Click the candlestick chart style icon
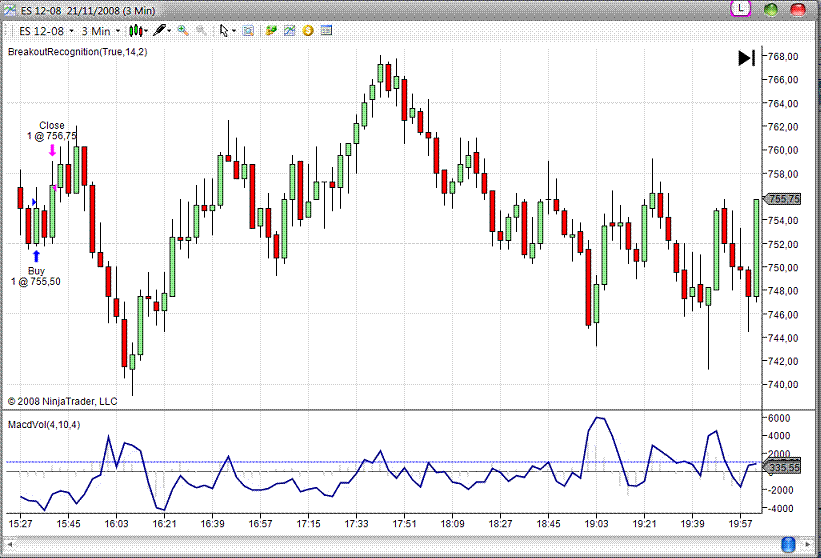821x558 pixels. click(135, 31)
